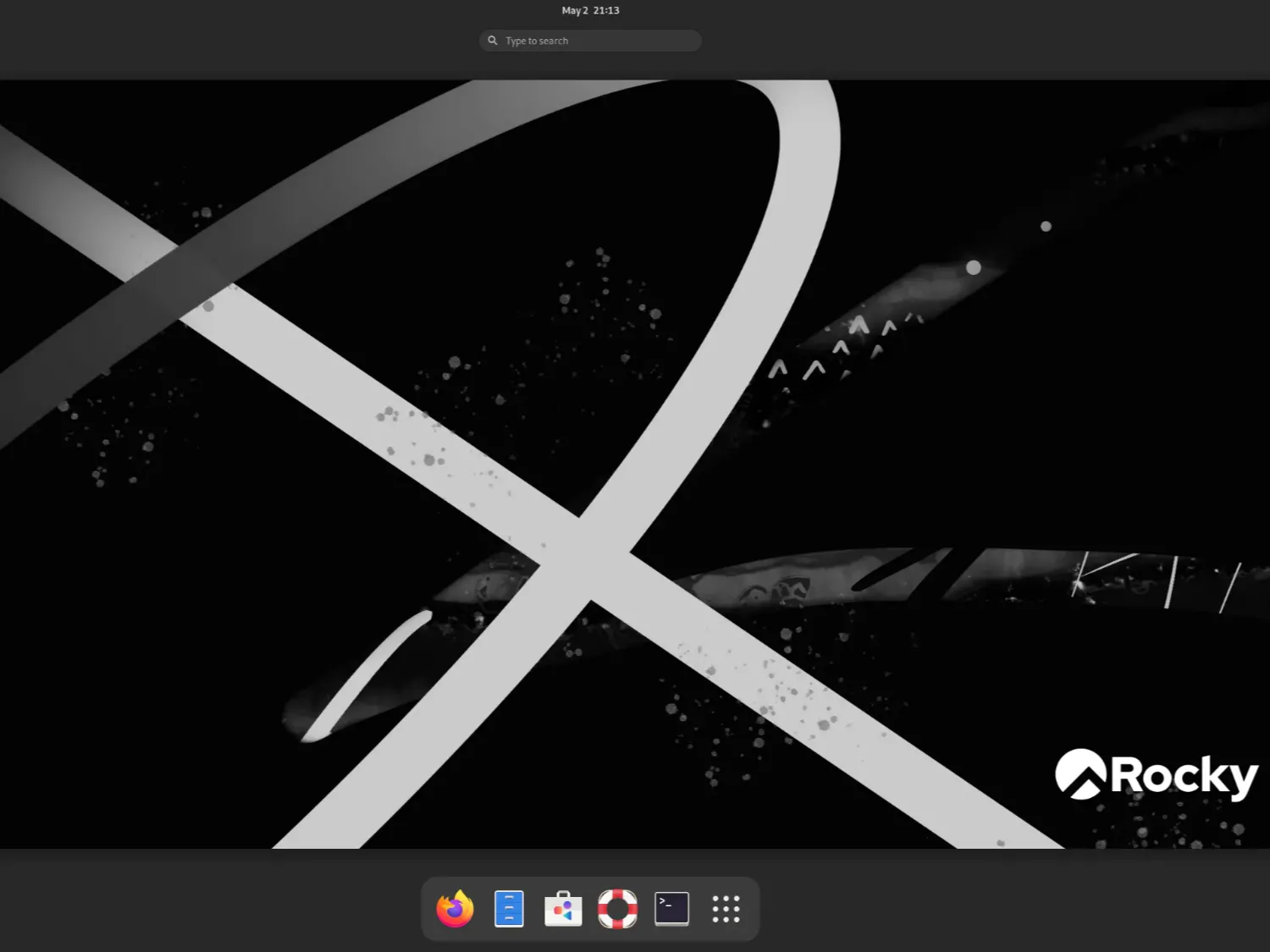1270x952 pixels.
Task: Click the Rocky logo on the wallpaper
Action: click(x=1154, y=774)
